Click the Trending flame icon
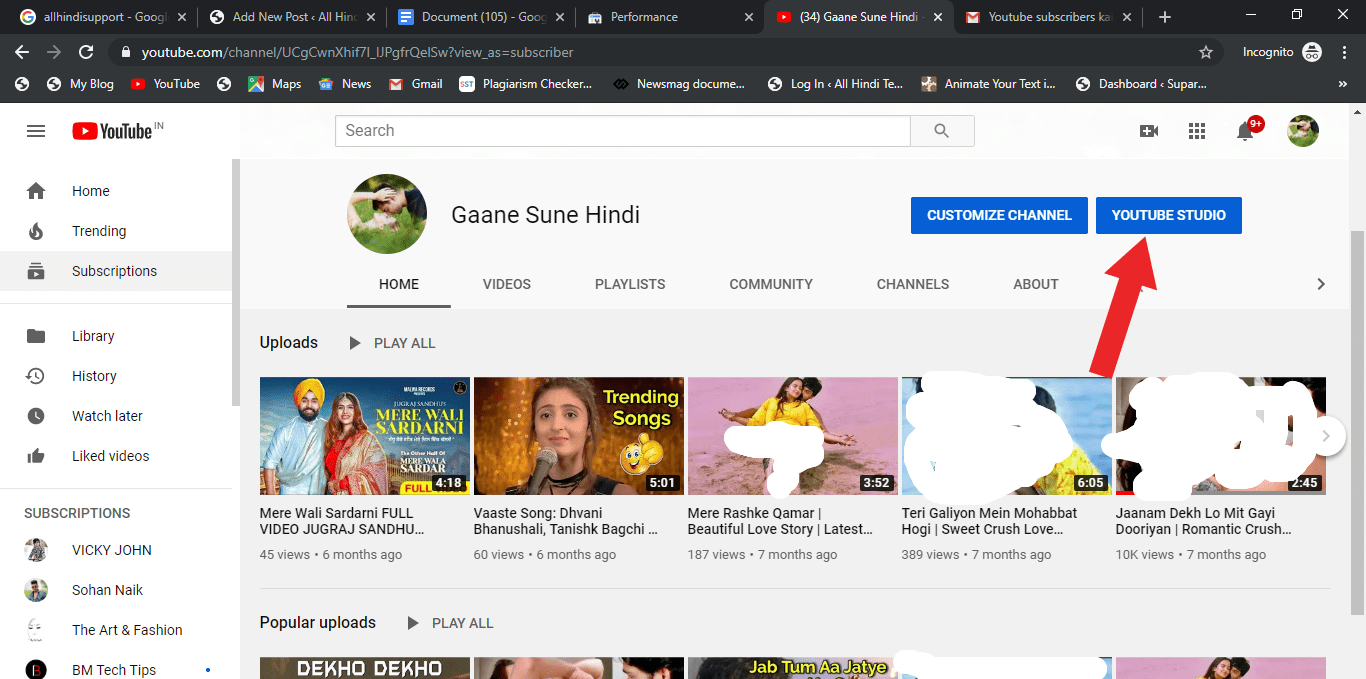The width and height of the screenshot is (1366, 679). tap(36, 231)
